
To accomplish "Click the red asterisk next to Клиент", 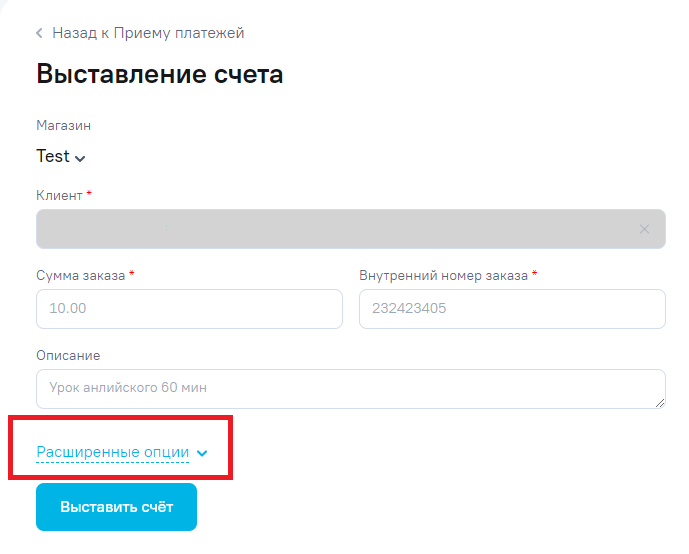I will [89, 193].
